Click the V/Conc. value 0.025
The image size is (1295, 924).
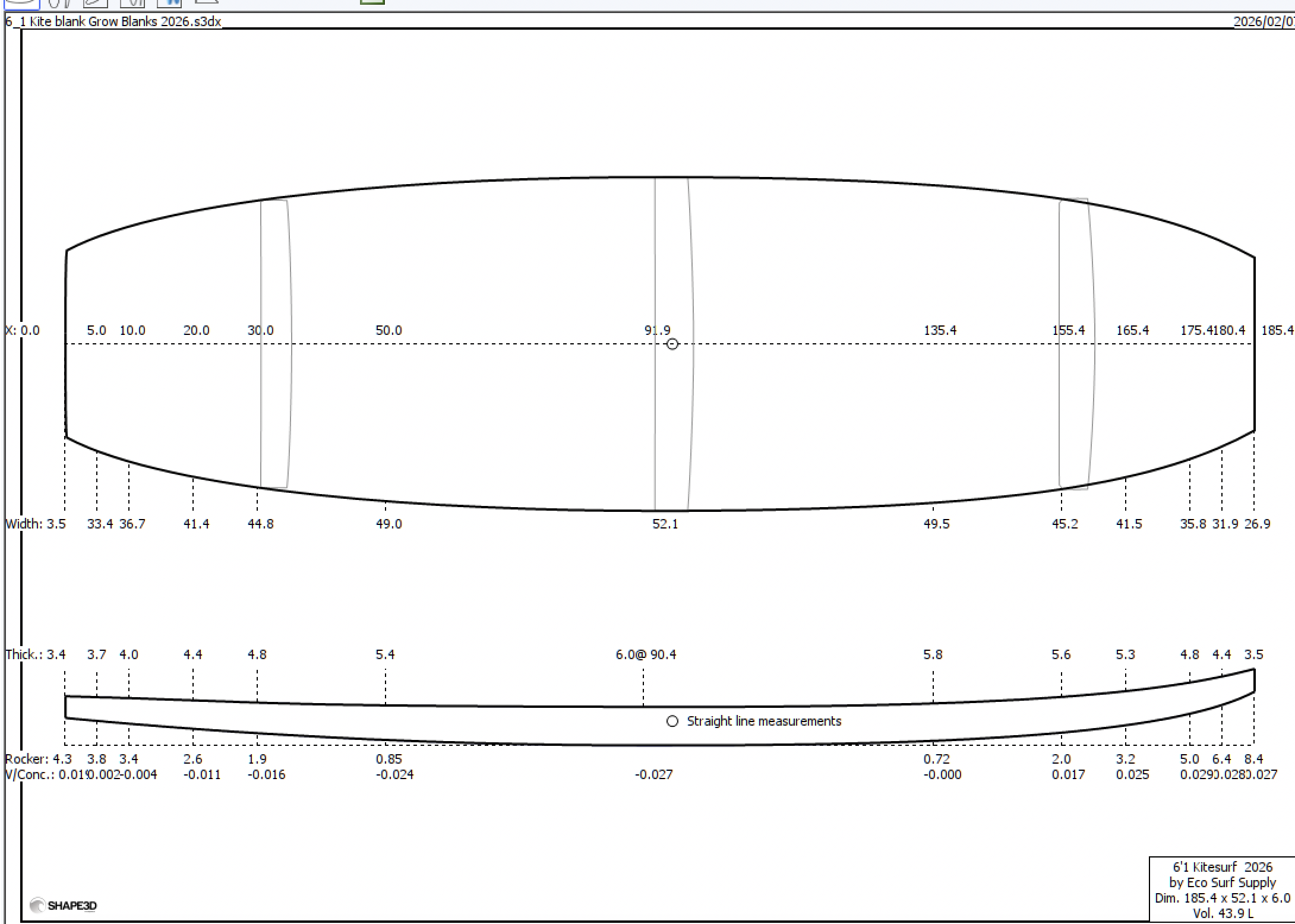pyautogui.click(x=1132, y=774)
